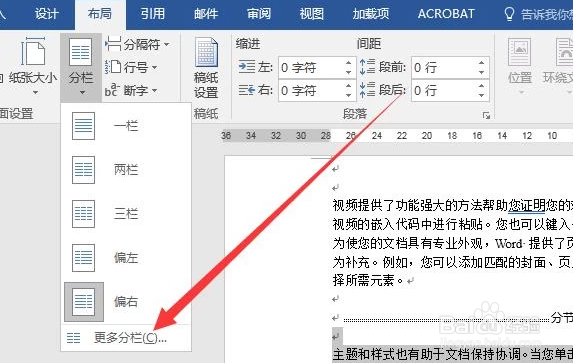Click the left-biased column thumbnail icon

click(x=83, y=258)
